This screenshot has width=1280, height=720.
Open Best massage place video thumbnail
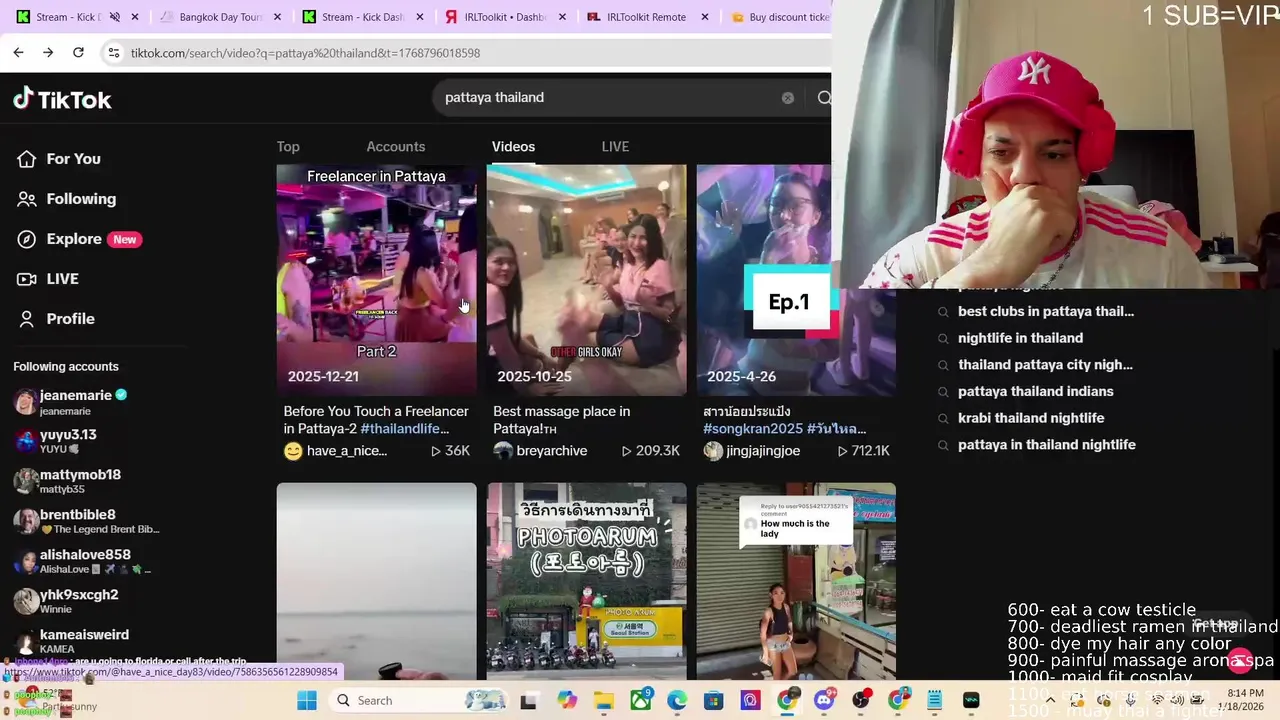[x=586, y=280]
